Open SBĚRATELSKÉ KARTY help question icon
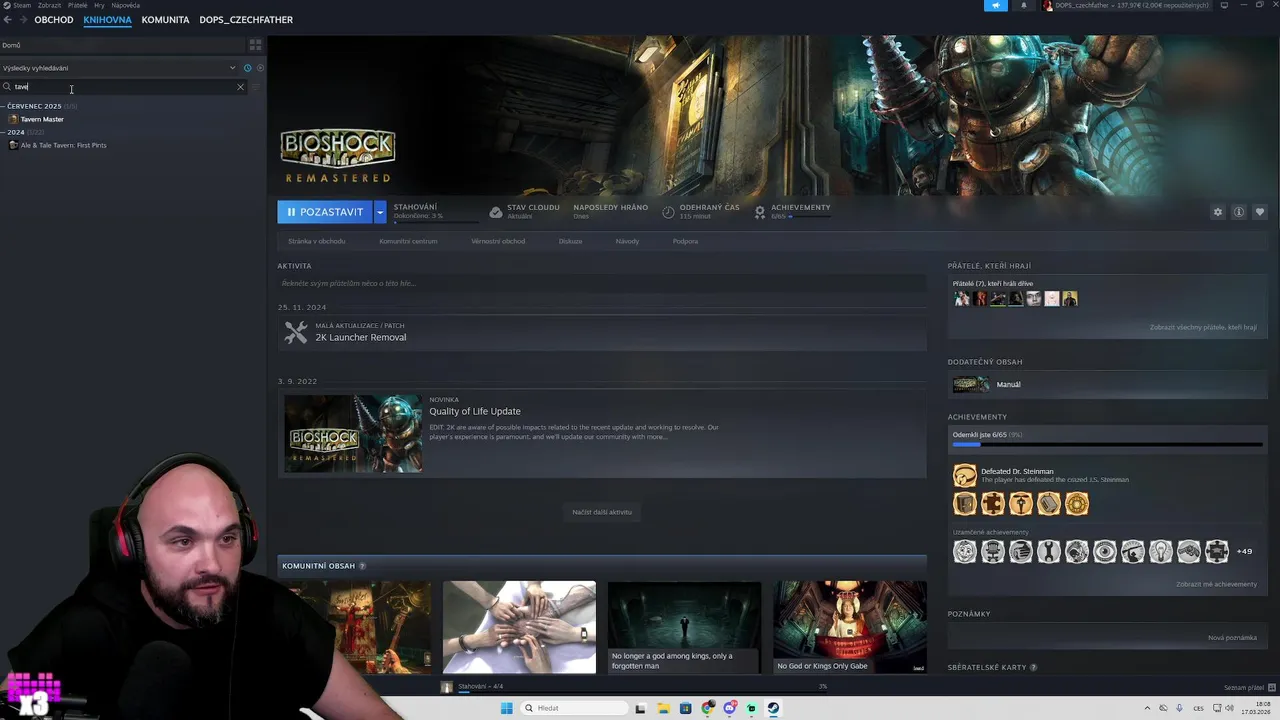The image size is (1280, 720). pos(1033,667)
